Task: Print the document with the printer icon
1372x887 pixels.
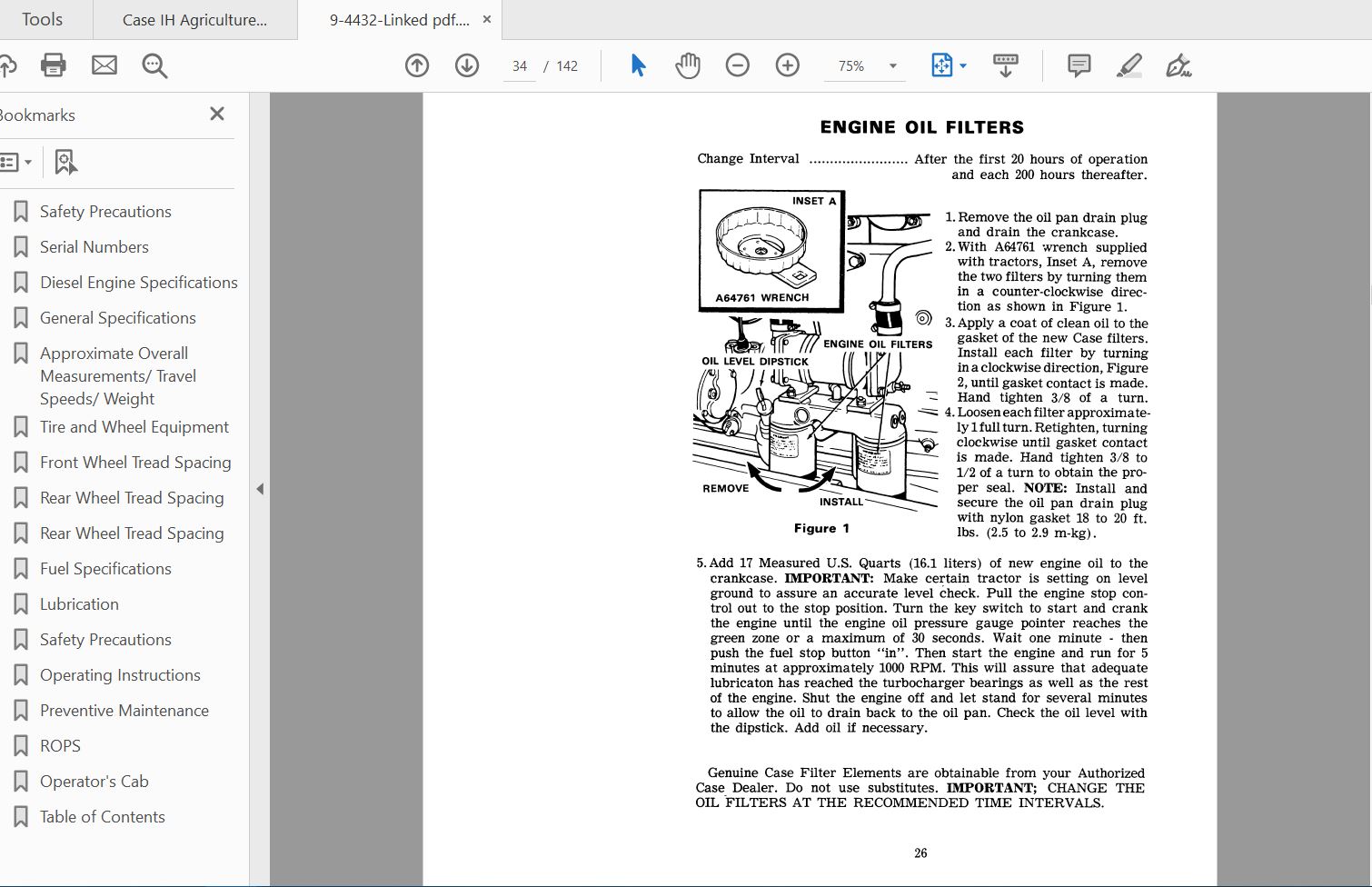Action: [x=54, y=65]
